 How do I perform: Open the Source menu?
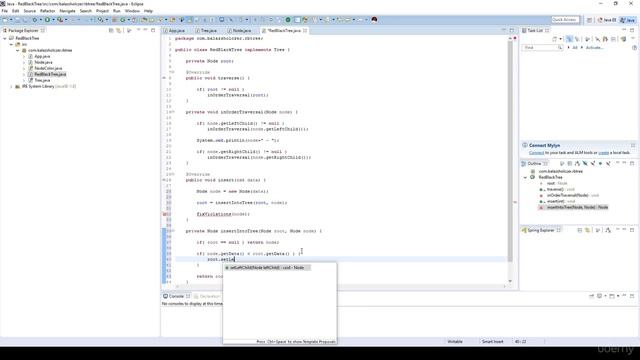click(x=29, y=11)
